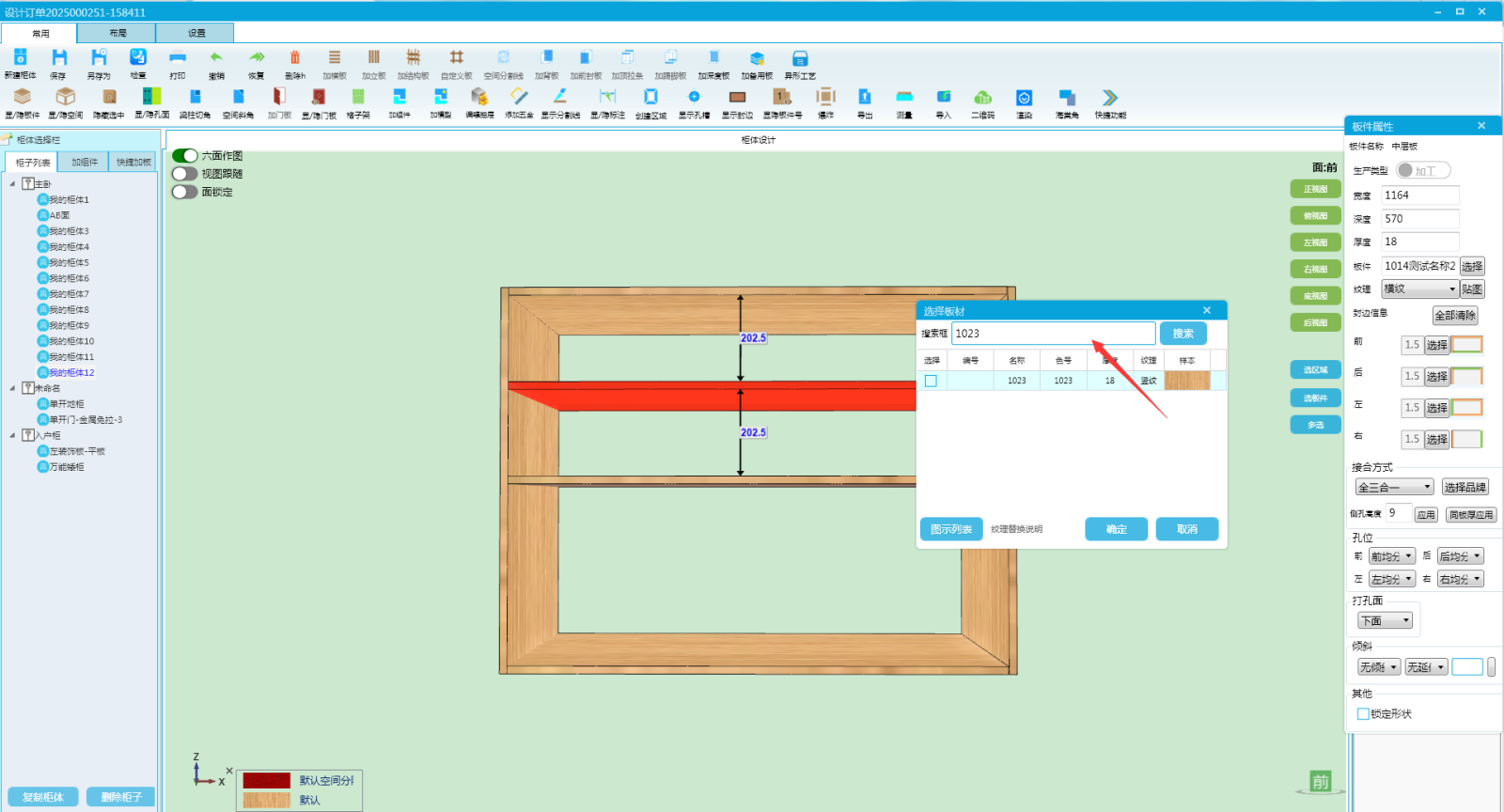Check the box in the 1023 material row
The width and height of the screenshot is (1504, 812).
pyautogui.click(x=931, y=381)
